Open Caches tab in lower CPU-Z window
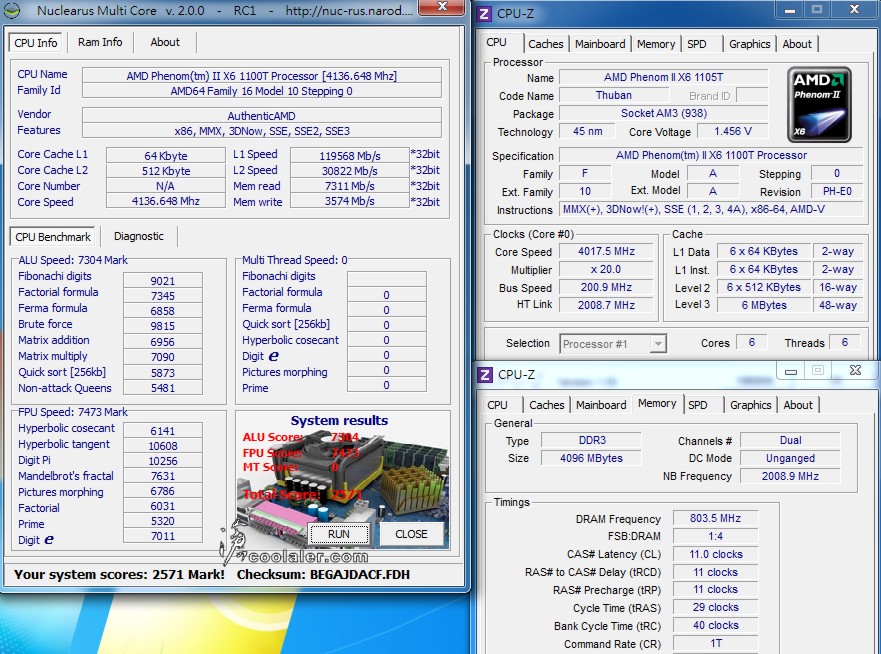The image size is (881, 654). coord(547,405)
